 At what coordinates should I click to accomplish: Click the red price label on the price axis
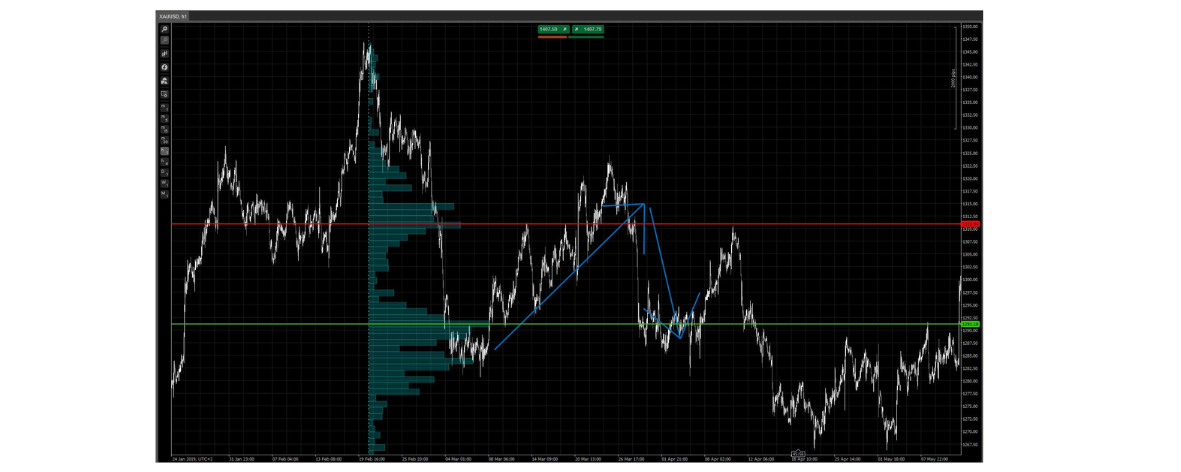coord(971,224)
